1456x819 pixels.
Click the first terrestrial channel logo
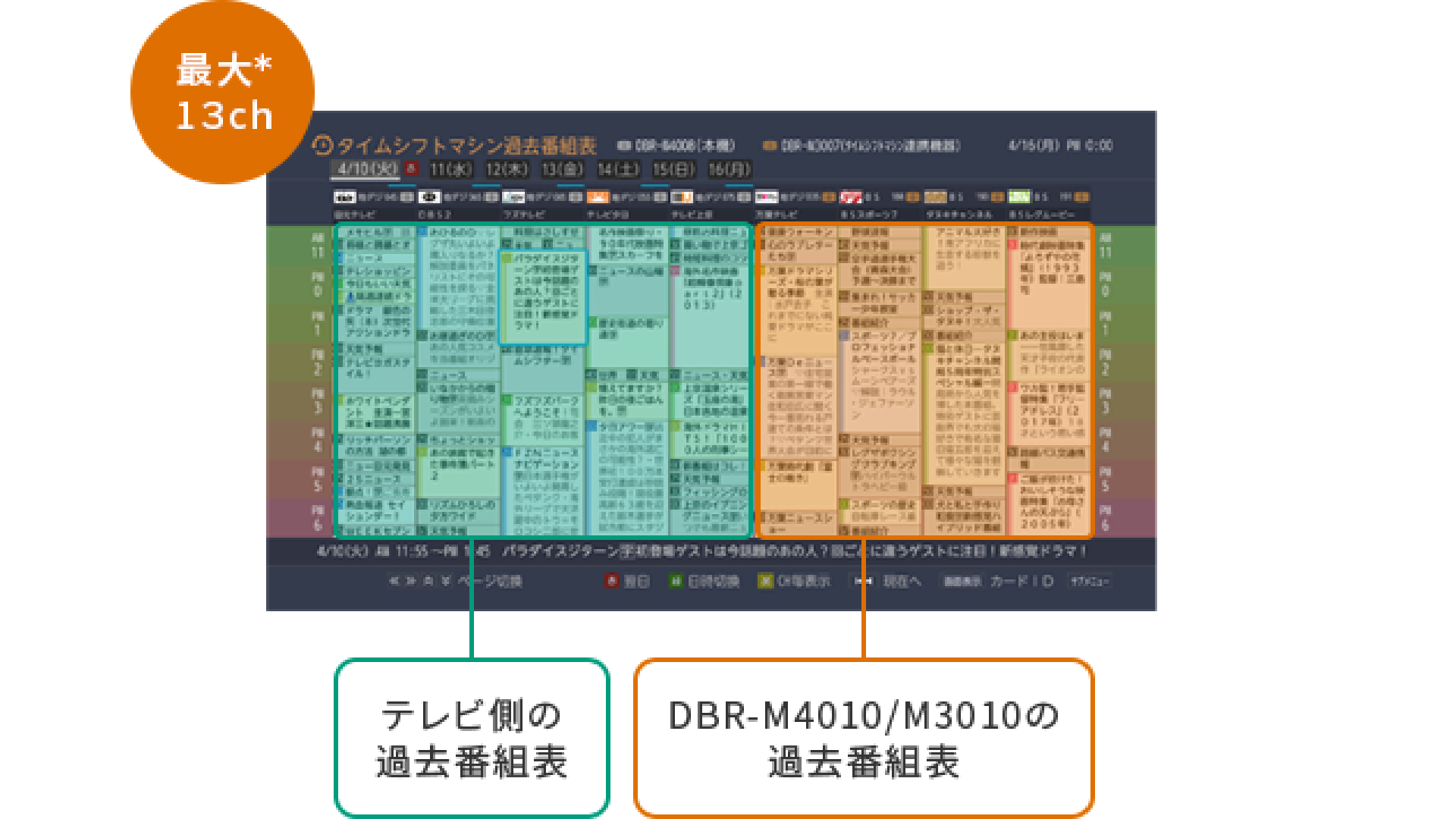345,197
